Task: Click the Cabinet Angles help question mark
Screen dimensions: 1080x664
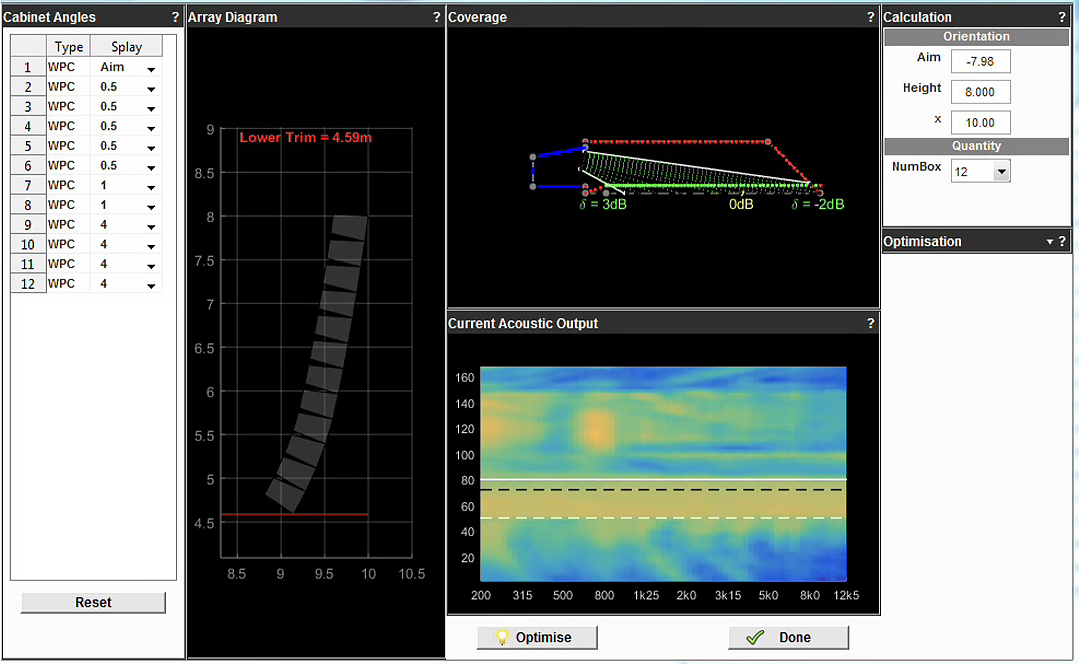Action: coord(175,17)
